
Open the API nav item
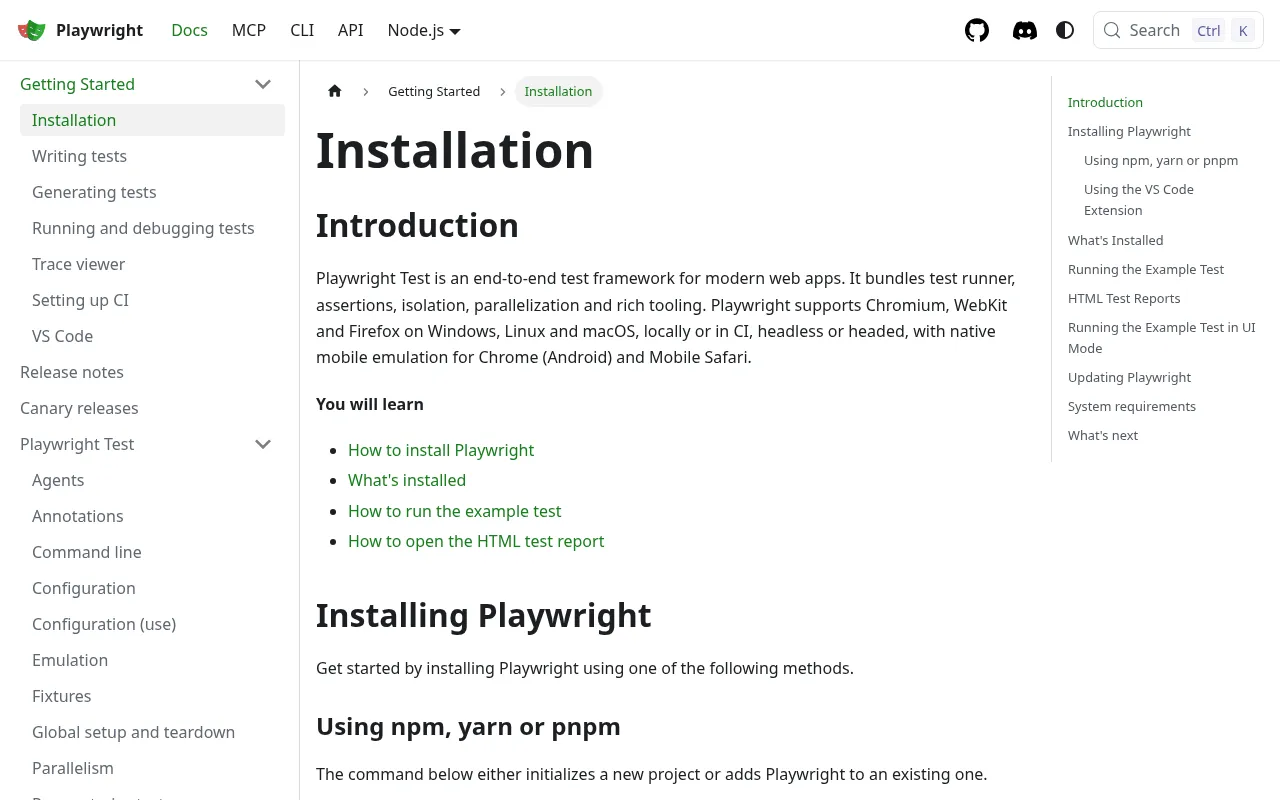350,30
